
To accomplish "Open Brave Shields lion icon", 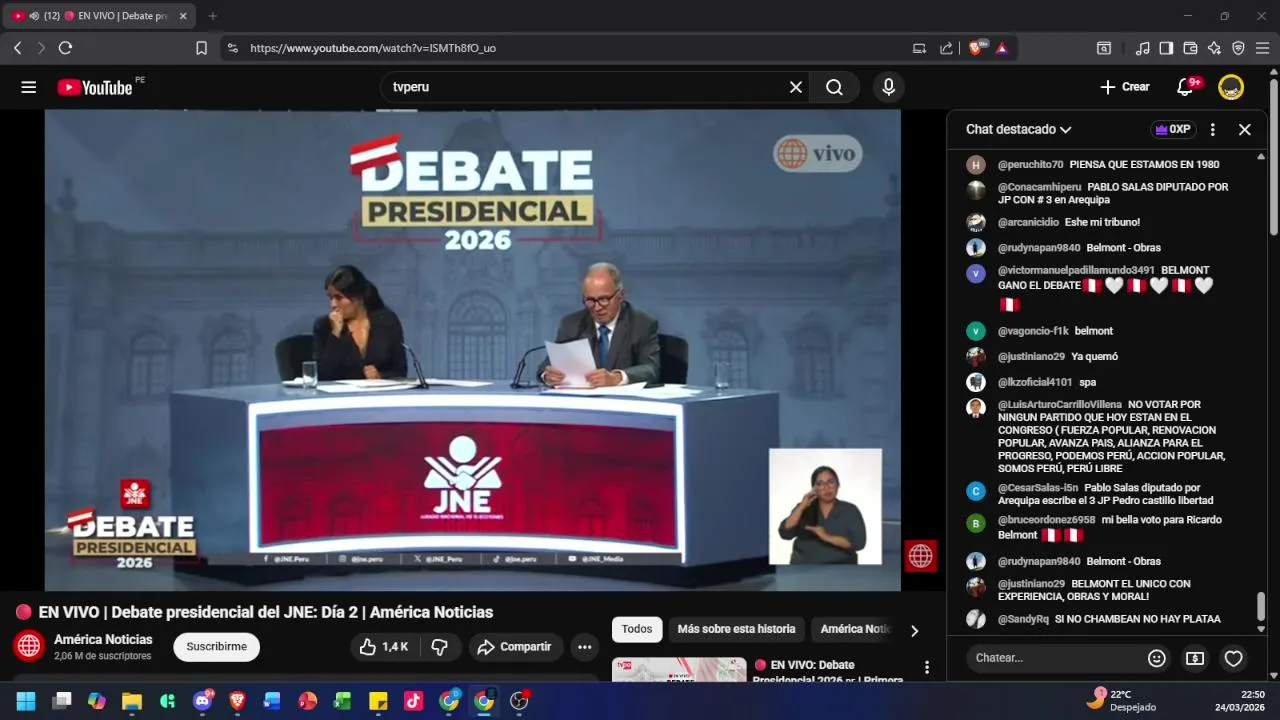I will pyautogui.click(x=976, y=48).
